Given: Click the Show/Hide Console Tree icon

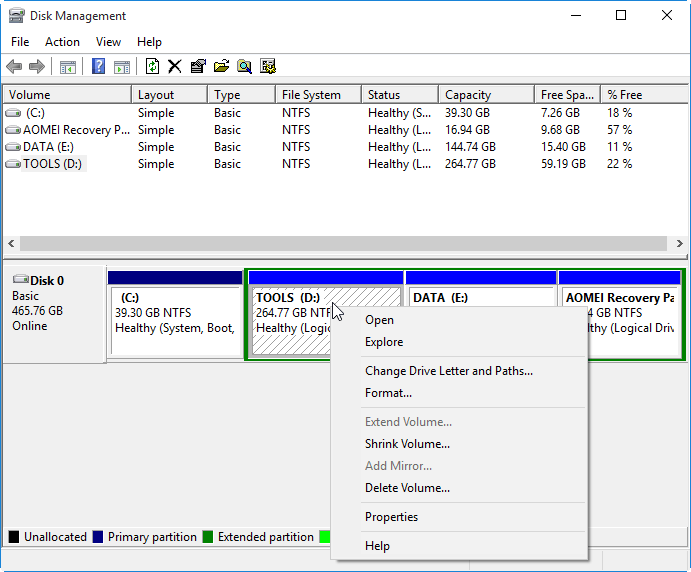Looking at the screenshot, I should click(68, 67).
